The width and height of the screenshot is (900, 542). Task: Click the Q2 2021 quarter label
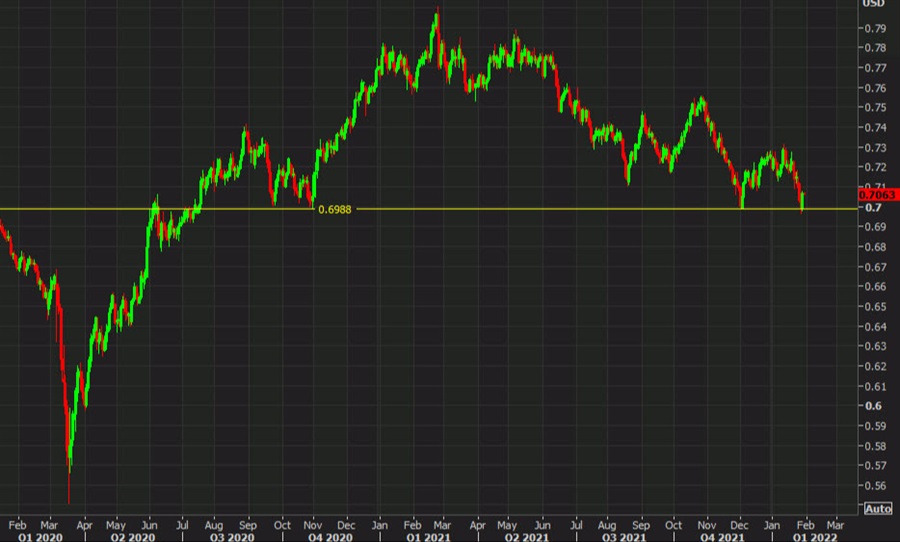coord(526,537)
